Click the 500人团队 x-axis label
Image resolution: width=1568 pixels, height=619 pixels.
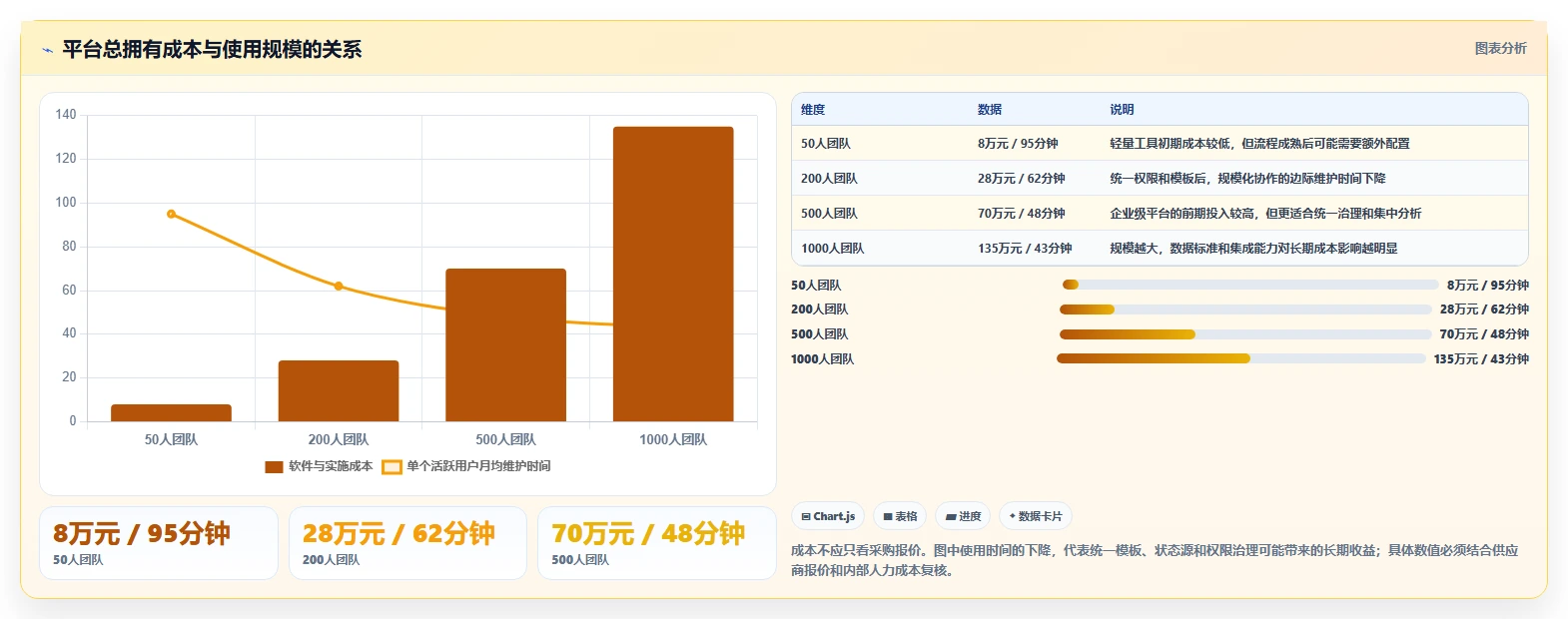point(505,439)
